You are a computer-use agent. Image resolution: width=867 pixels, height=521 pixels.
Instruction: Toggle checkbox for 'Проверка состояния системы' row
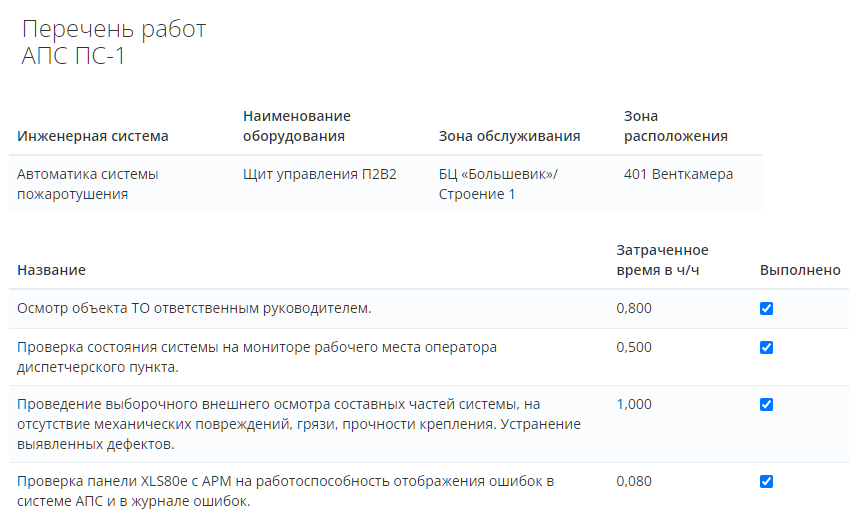(766, 348)
